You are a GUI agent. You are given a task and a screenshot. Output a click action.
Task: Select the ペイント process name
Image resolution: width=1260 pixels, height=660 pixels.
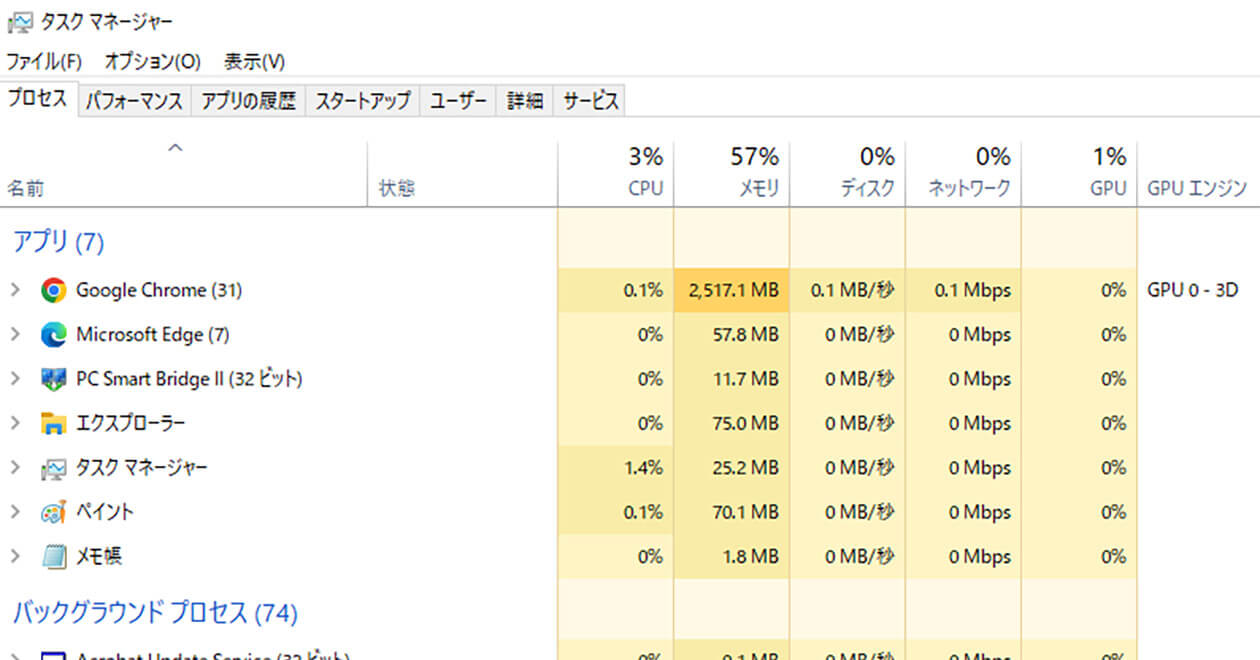(105, 511)
